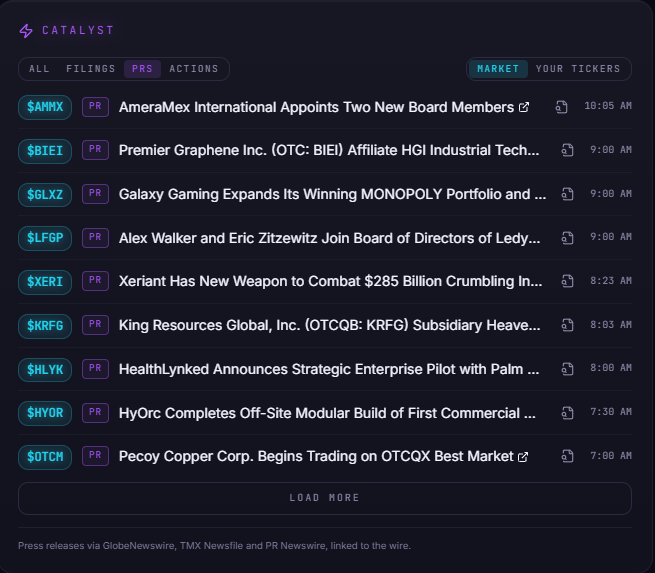655x573 pixels.
Task: Open Xeriant Has New Weapon headline
Action: pyautogui.click(x=330, y=281)
